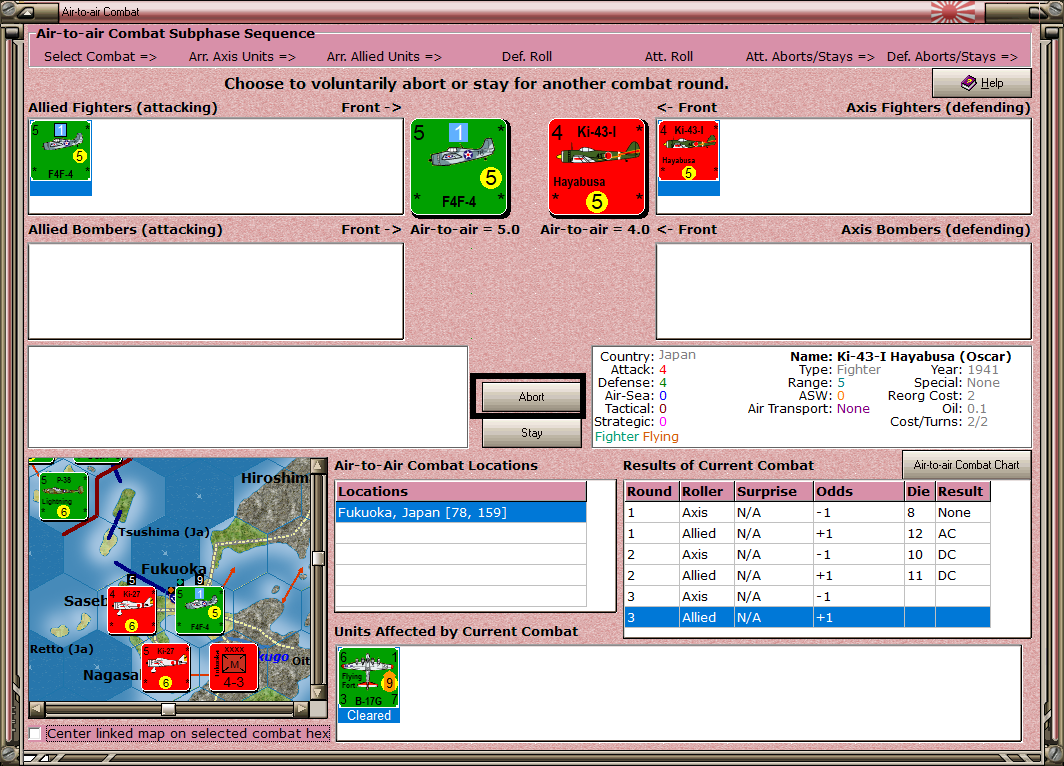This screenshot has width=1064, height=766.
Task: Click the Stay button
Action: tap(531, 433)
